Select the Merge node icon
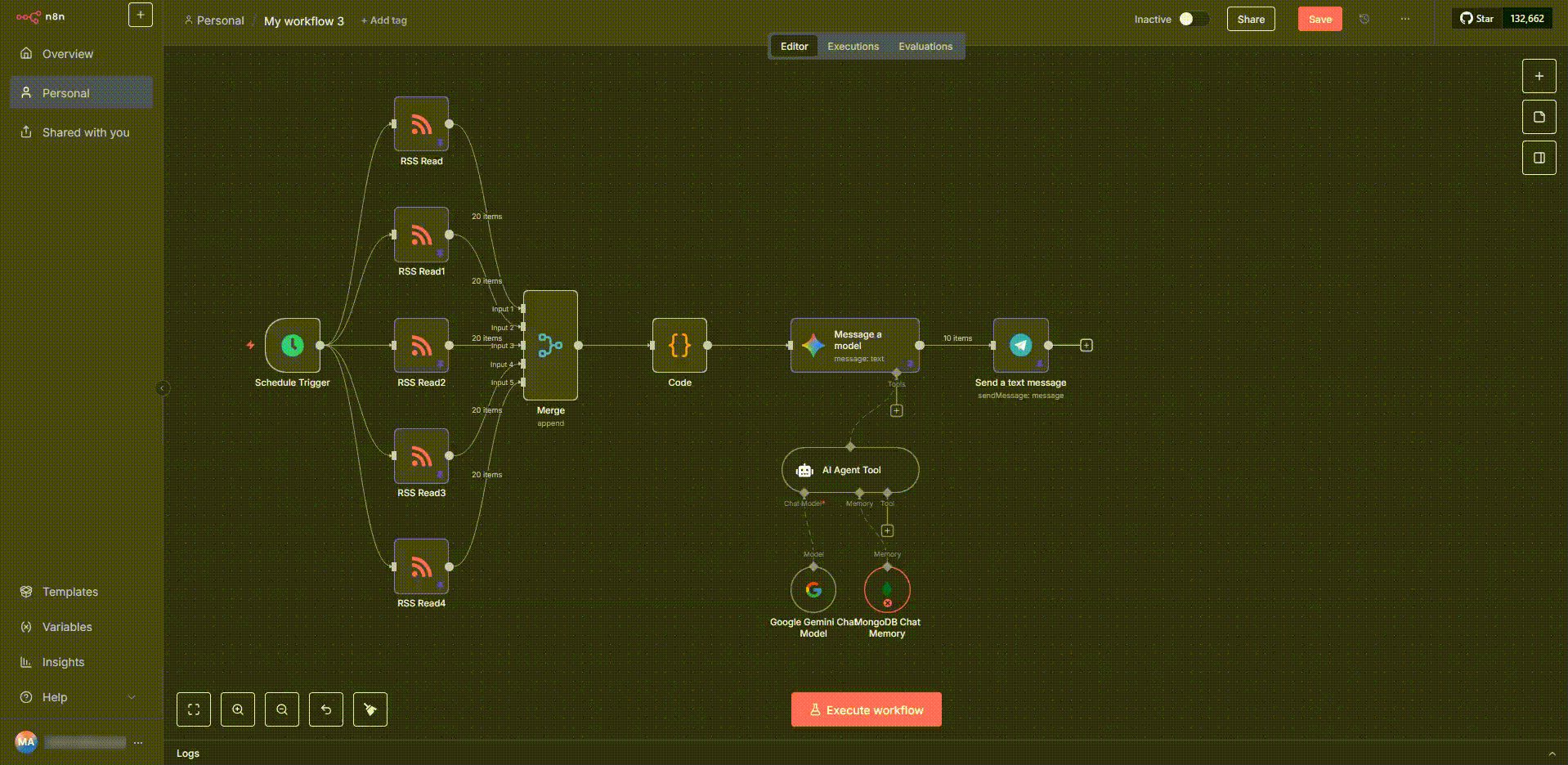The width and height of the screenshot is (1568, 765). tap(550, 346)
